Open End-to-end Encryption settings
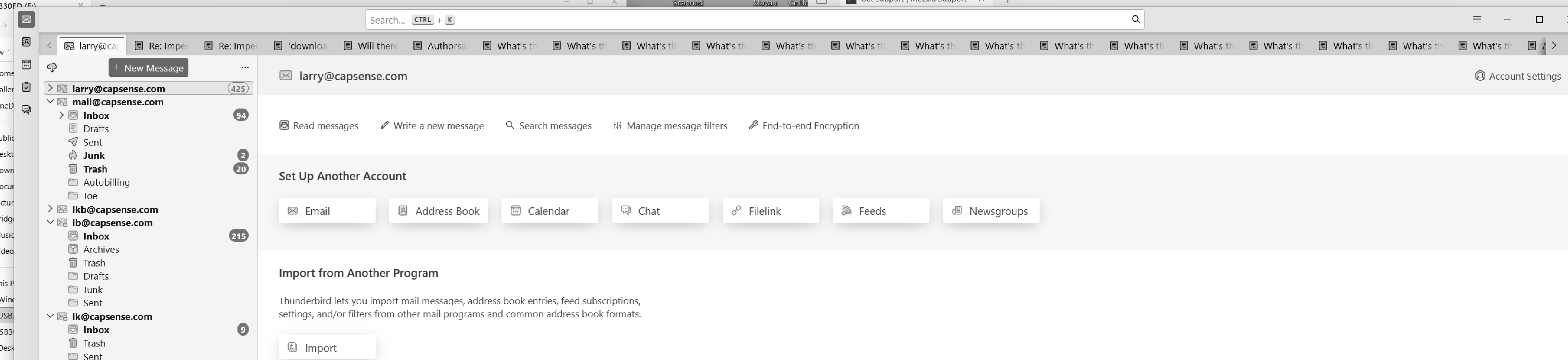Viewport: 1568px width, 360px height. (x=804, y=126)
